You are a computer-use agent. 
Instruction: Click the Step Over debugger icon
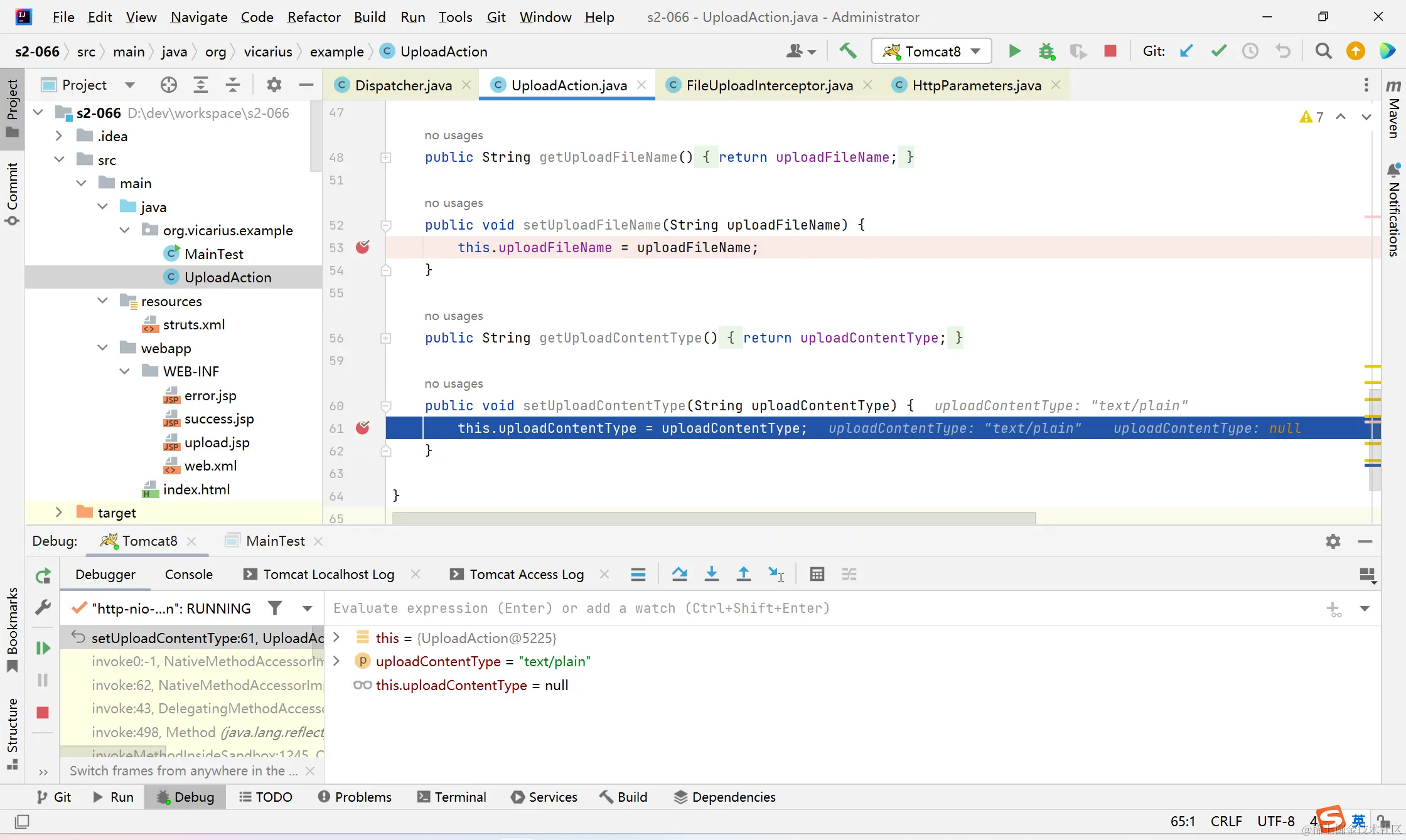pos(679,574)
